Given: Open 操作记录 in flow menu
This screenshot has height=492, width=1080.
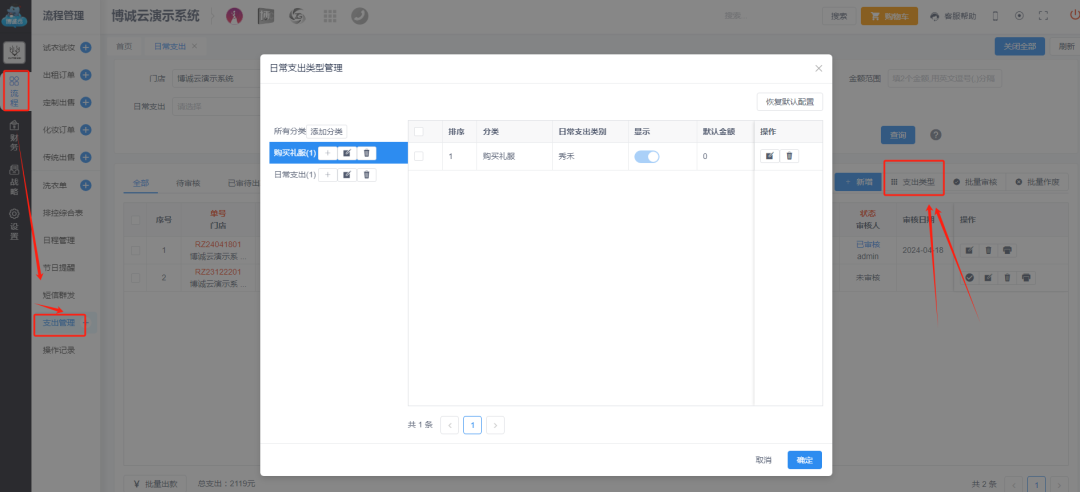Looking at the screenshot, I should click(x=59, y=350).
